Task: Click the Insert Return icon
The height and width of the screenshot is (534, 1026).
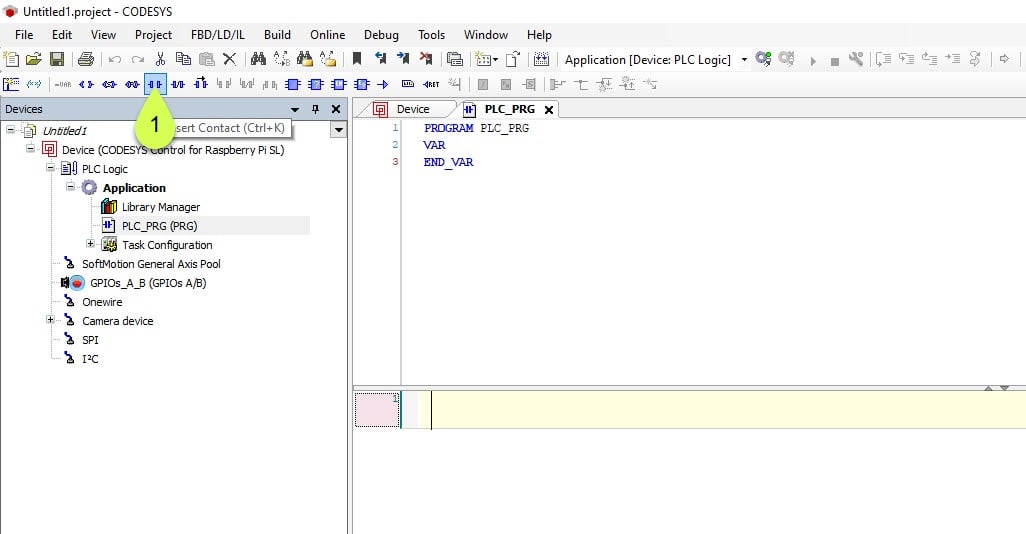Action: point(431,84)
